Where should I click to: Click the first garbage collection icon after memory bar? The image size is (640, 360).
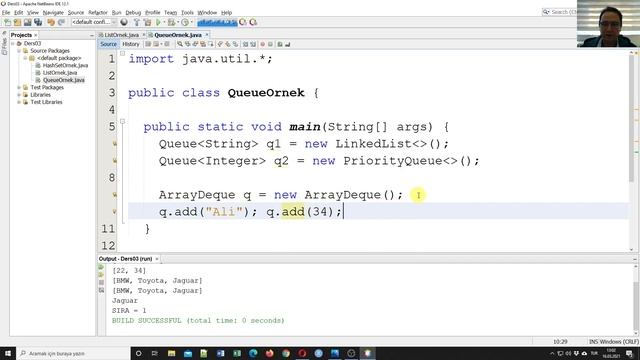pos(243,22)
